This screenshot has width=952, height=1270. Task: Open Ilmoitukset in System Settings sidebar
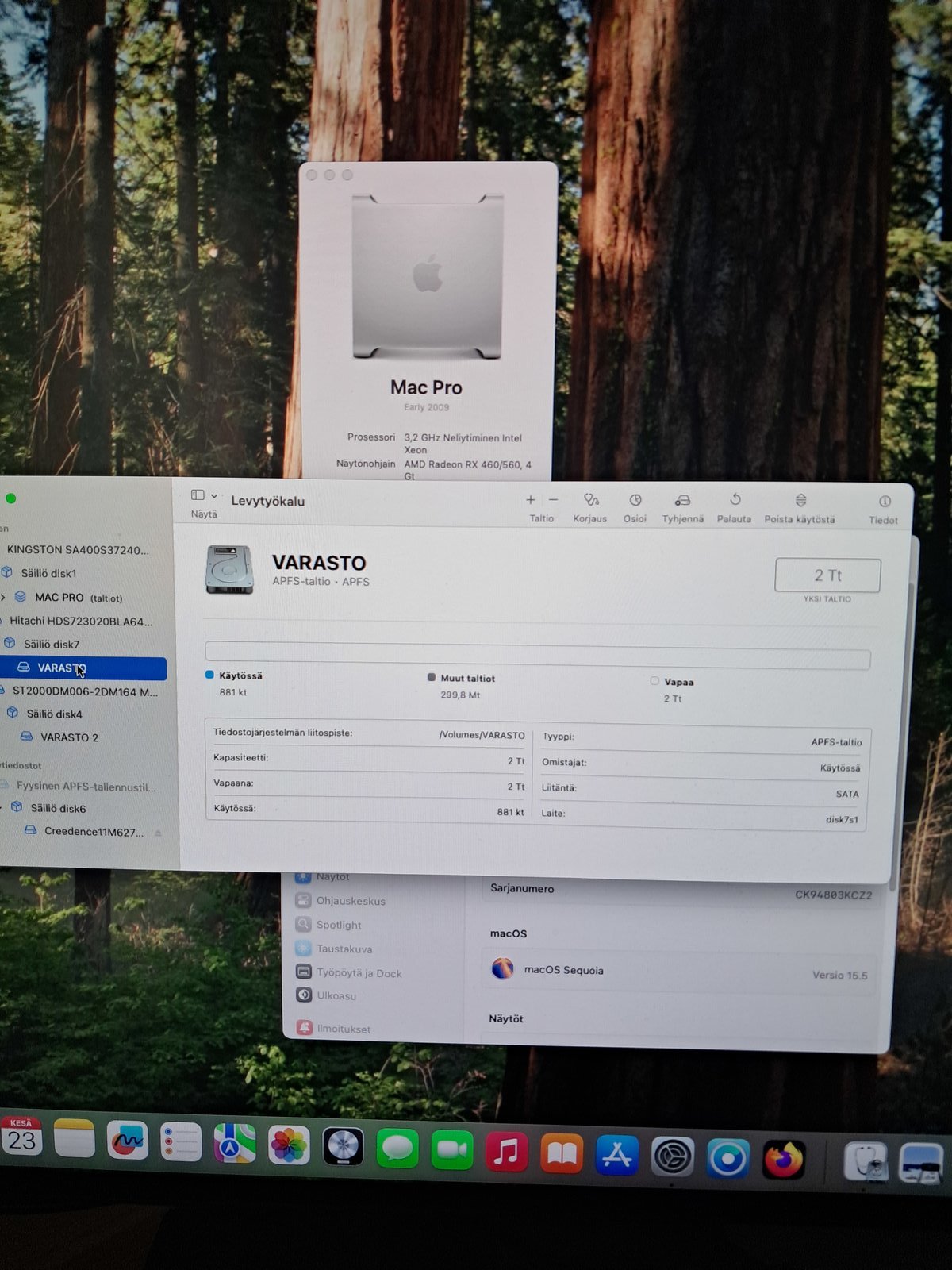click(334, 1028)
